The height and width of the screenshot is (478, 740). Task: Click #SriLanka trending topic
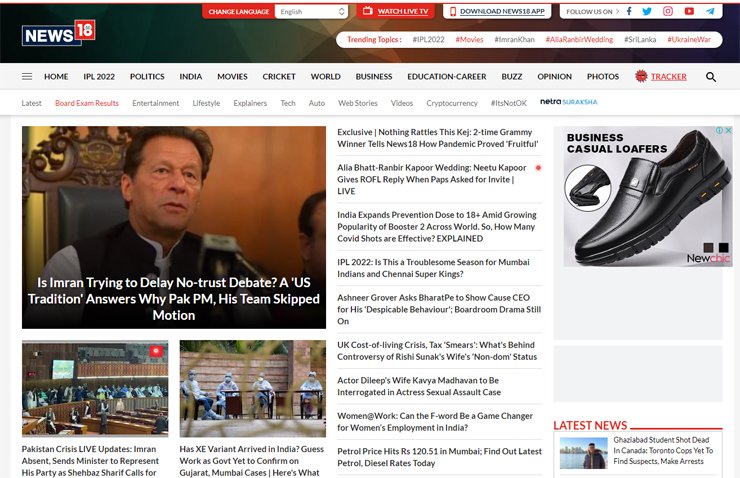click(x=640, y=40)
